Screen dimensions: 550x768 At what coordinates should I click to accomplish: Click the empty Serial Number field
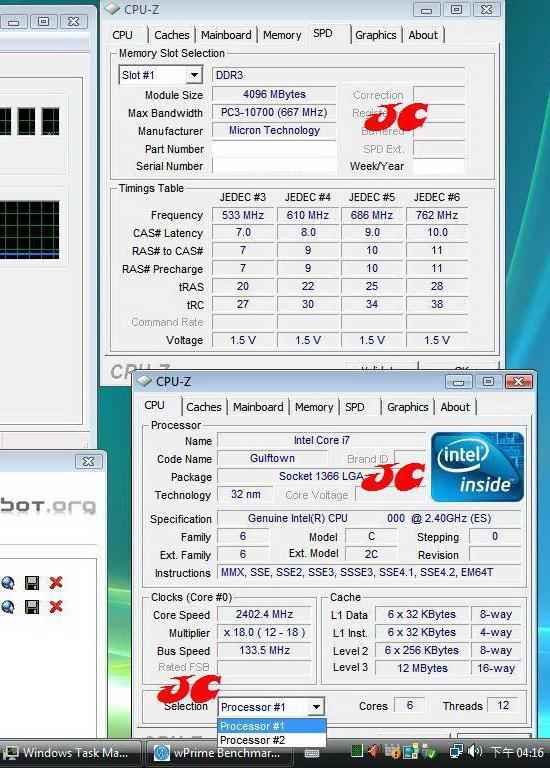274,166
